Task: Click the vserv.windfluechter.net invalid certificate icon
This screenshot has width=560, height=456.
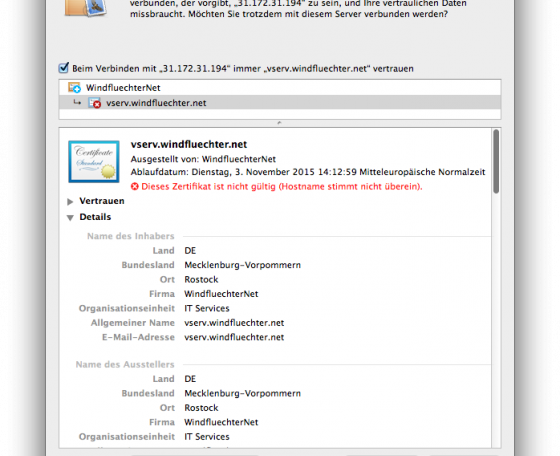Action: pyautogui.click(x=95, y=103)
